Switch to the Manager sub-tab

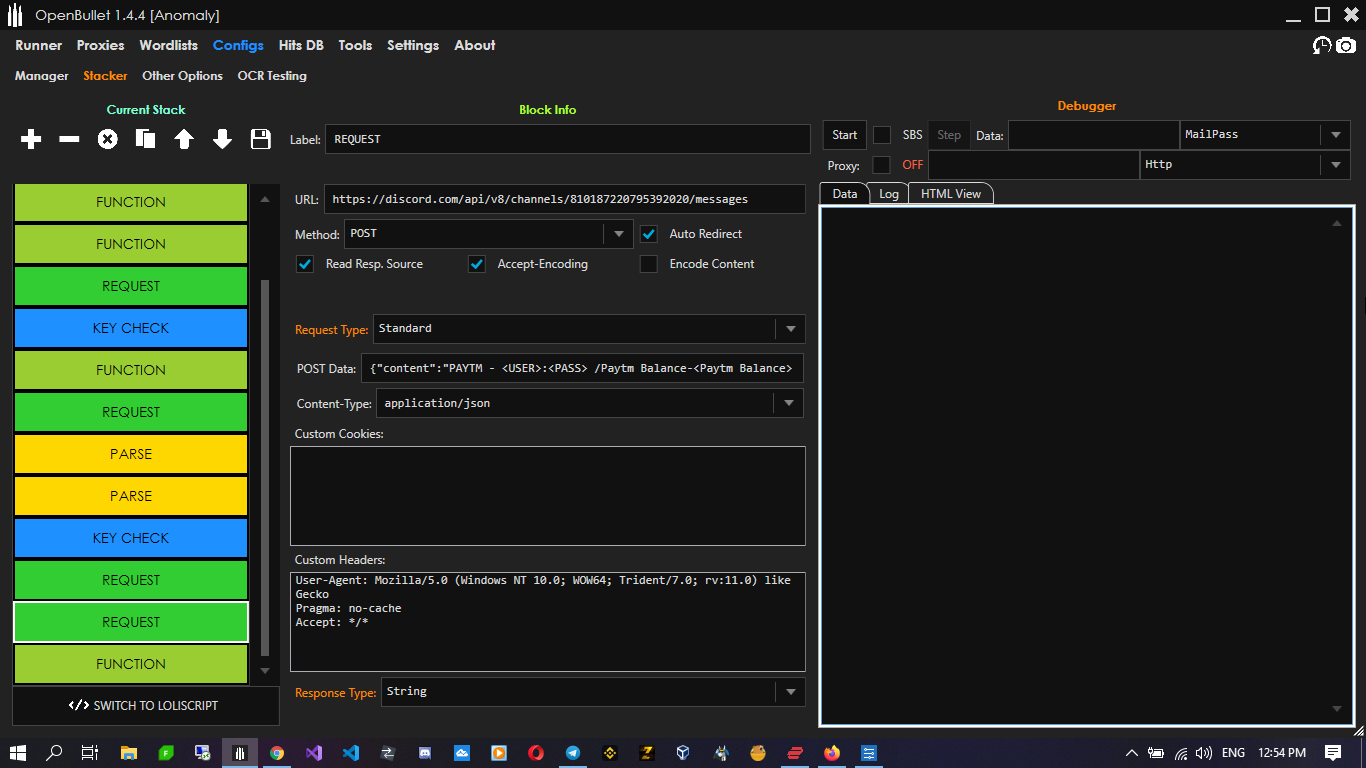42,76
